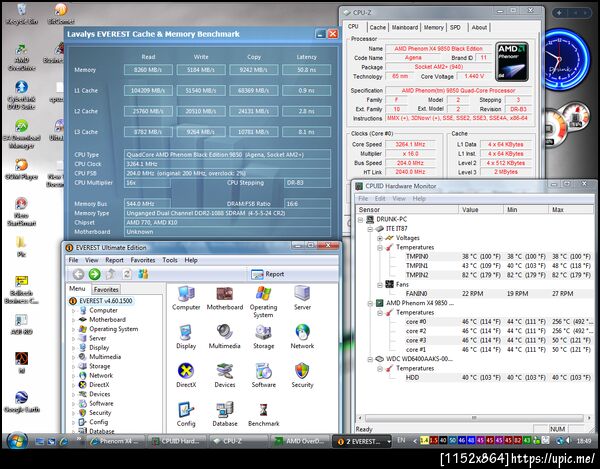The width and height of the screenshot is (600, 469).
Task: Open the Software icon in EVEREST panel
Action: tap(263, 375)
